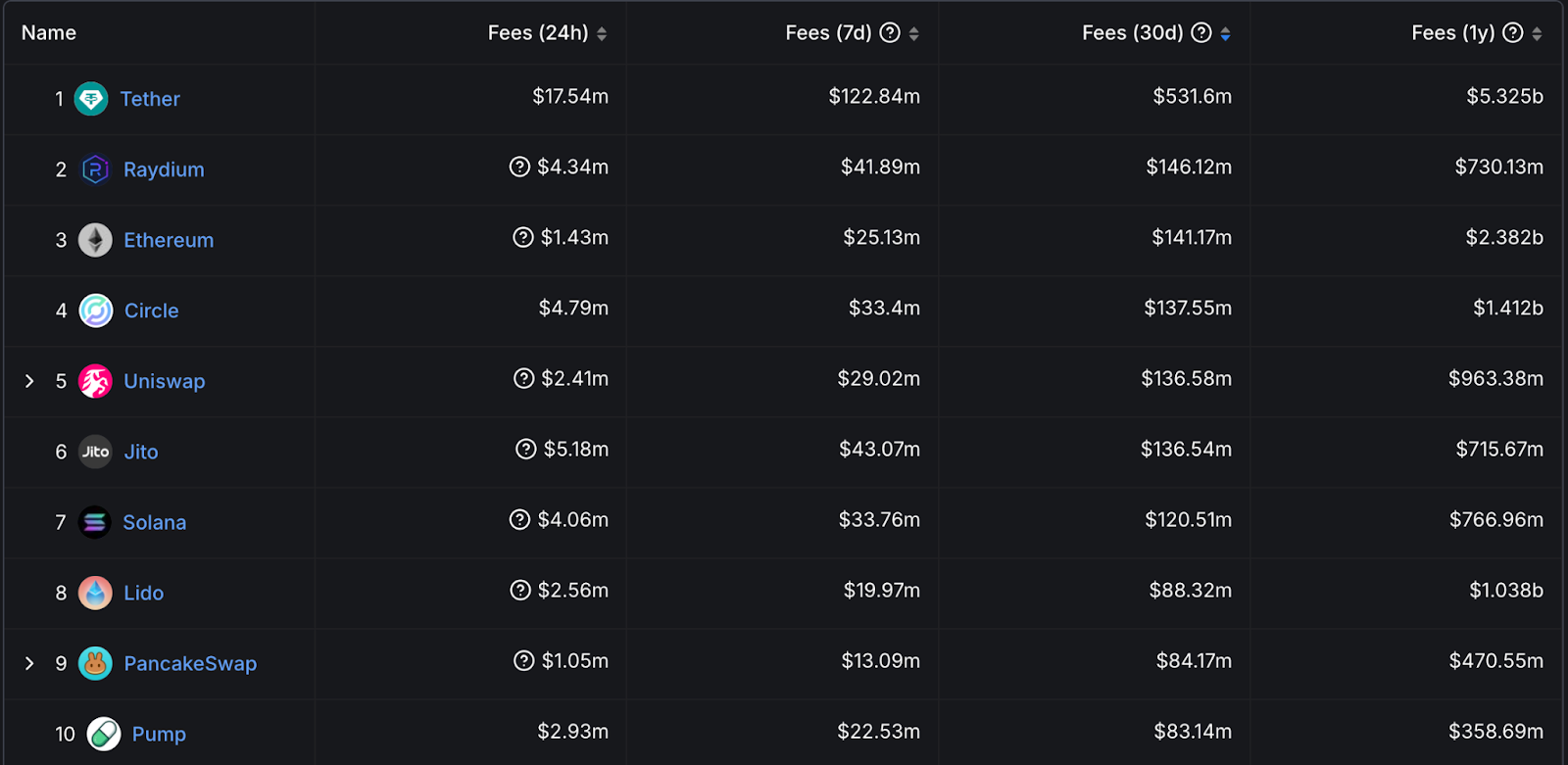Expand the PancakeSwap row chevron
The height and width of the screenshot is (765, 1568).
click(x=29, y=663)
